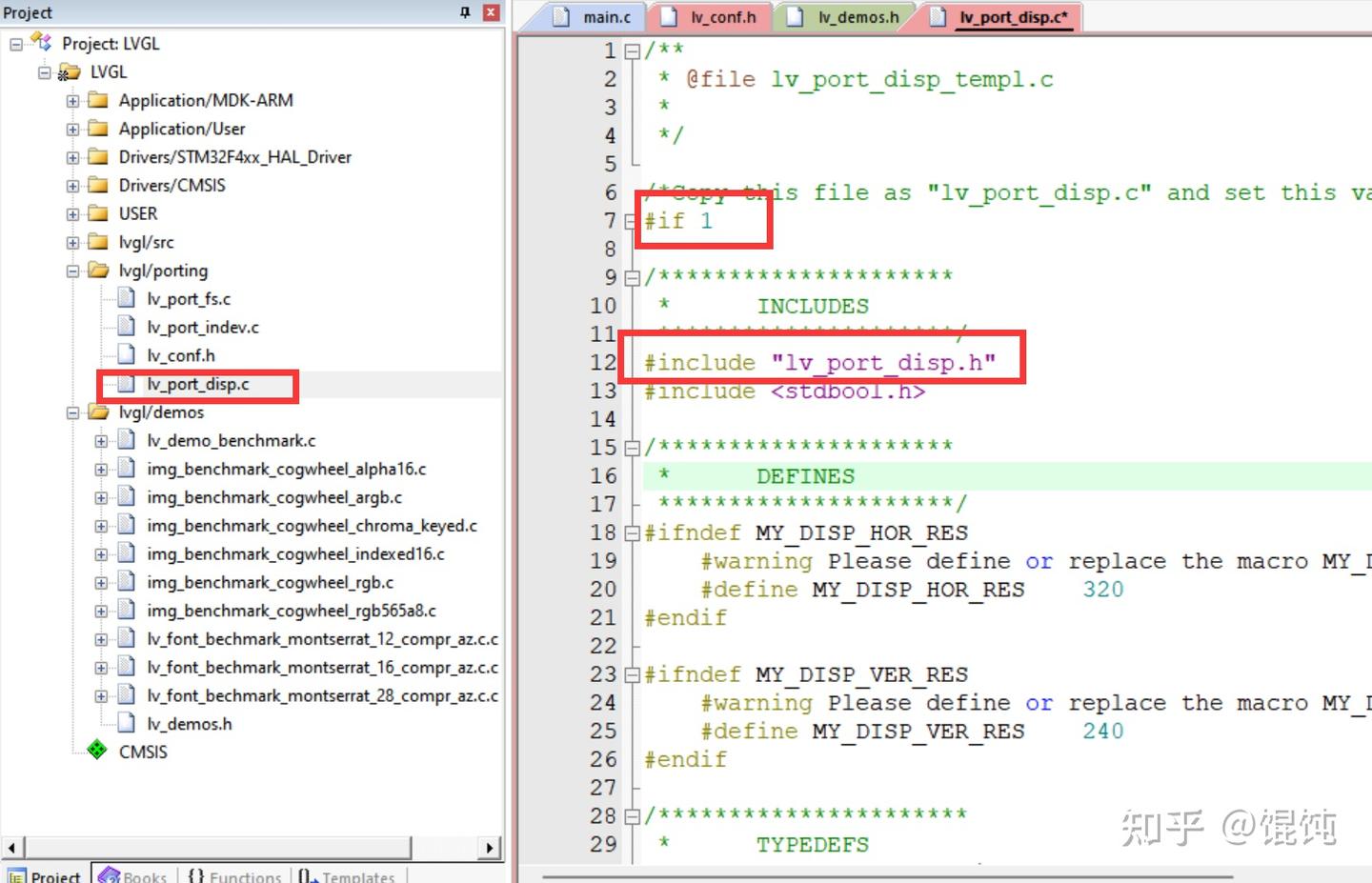Image resolution: width=1372 pixels, height=883 pixels.
Task: Click the right arrow of the horizontal scrollbar
Action: click(x=489, y=847)
